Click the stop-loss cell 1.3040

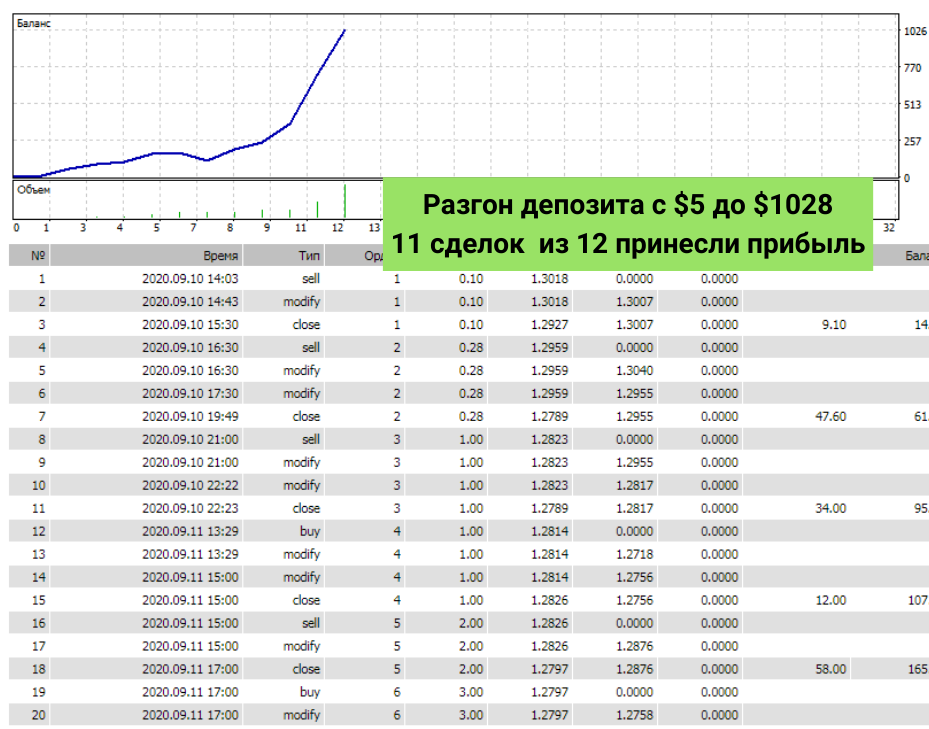(635, 370)
